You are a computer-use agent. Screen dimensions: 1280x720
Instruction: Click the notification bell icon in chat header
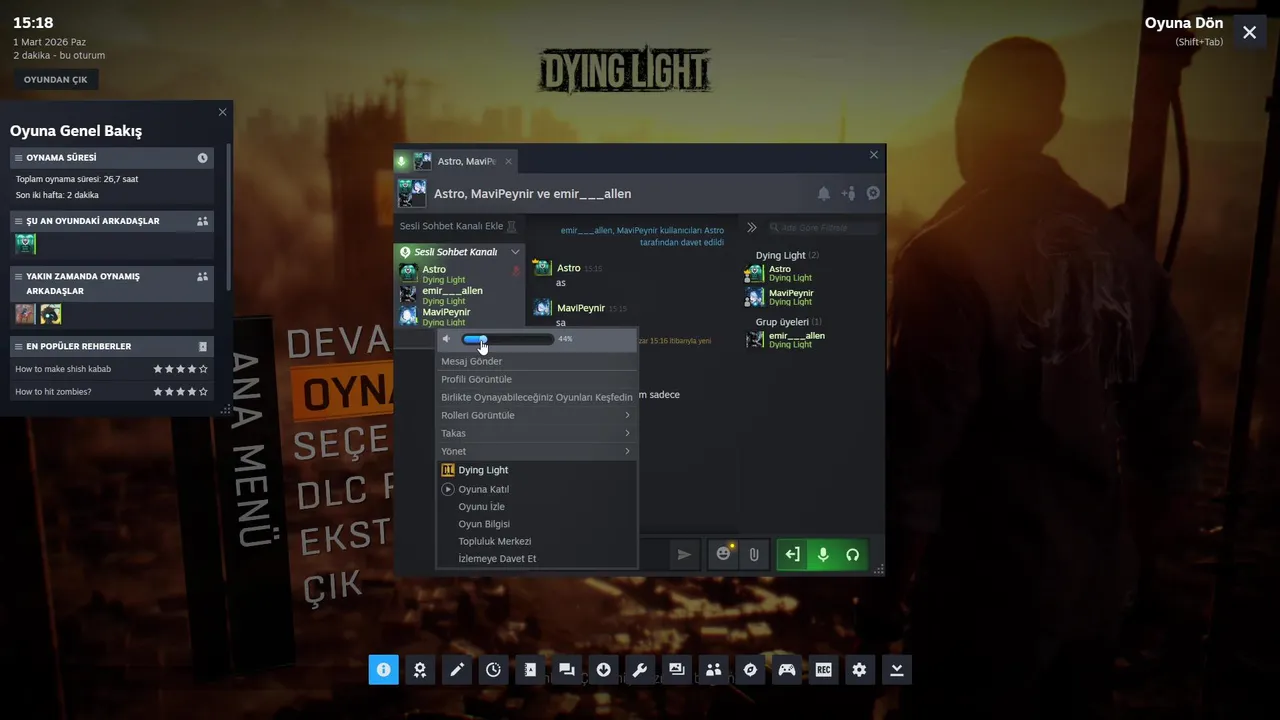[824, 193]
